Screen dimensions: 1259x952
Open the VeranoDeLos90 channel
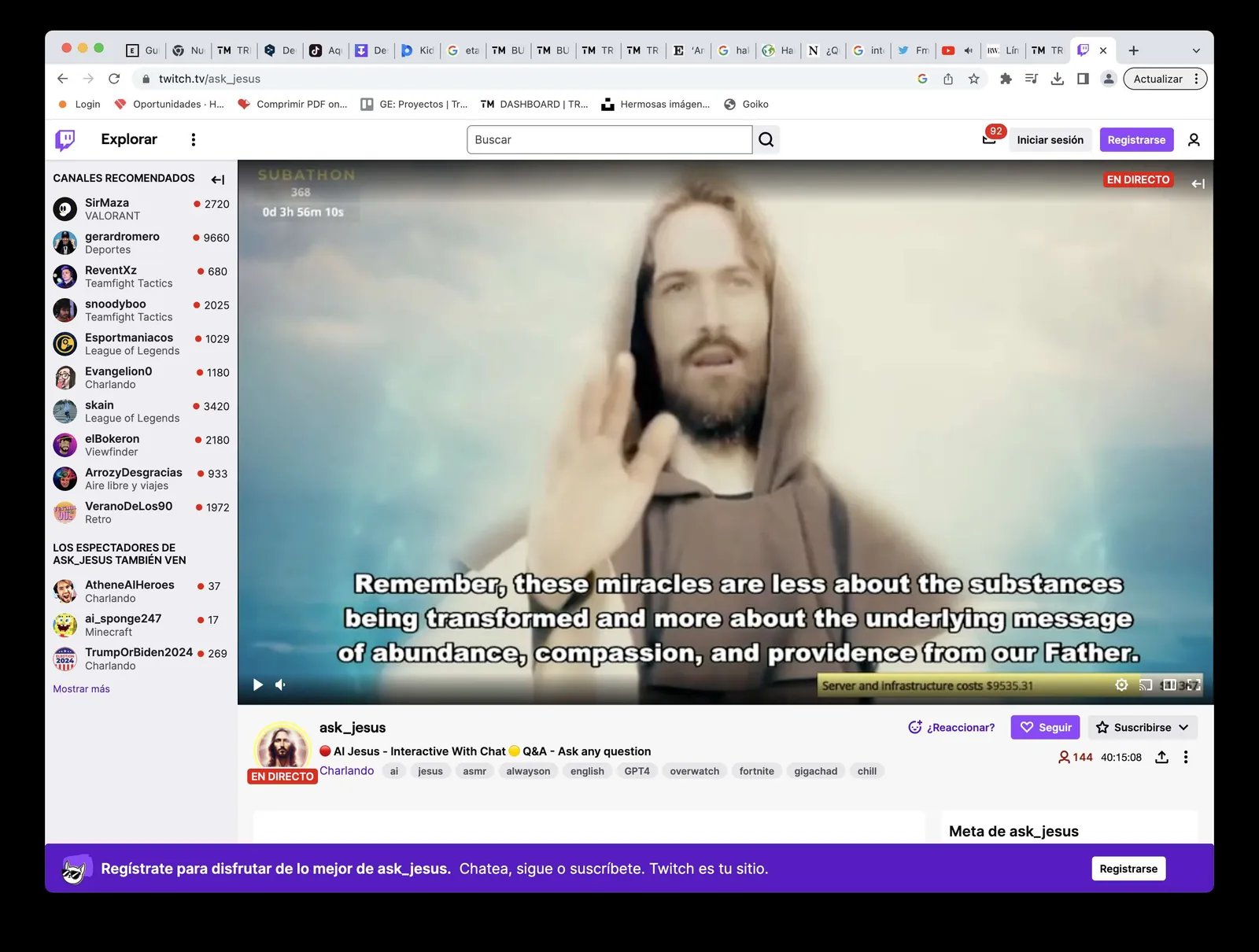coord(141,512)
